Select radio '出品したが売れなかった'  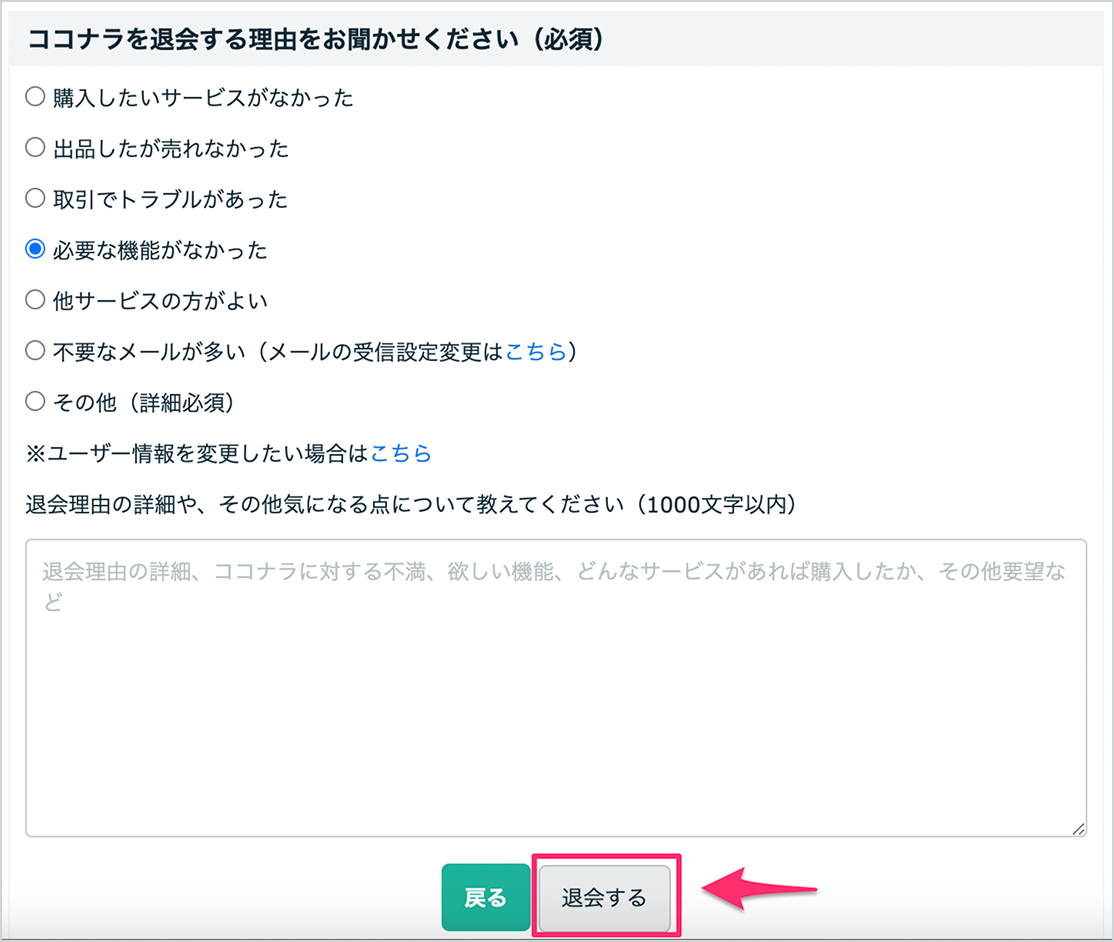[x=35, y=148]
